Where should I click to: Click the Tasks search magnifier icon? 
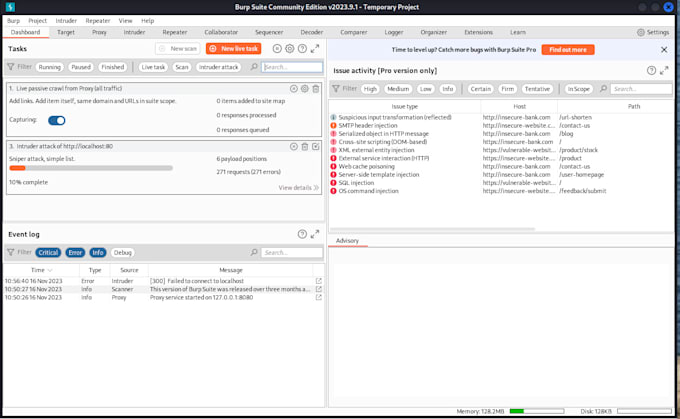(x=254, y=67)
